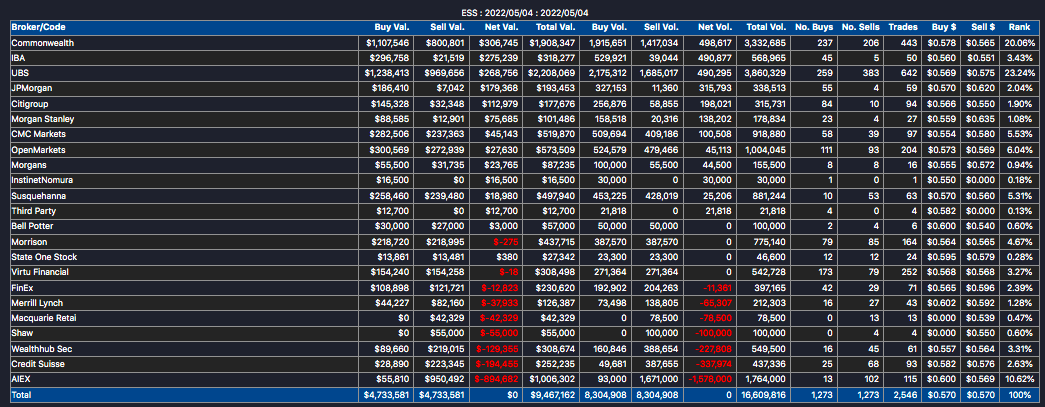The height and width of the screenshot is (407, 1045).
Task: Click Shaw net value $-55,000
Action: [499, 334]
